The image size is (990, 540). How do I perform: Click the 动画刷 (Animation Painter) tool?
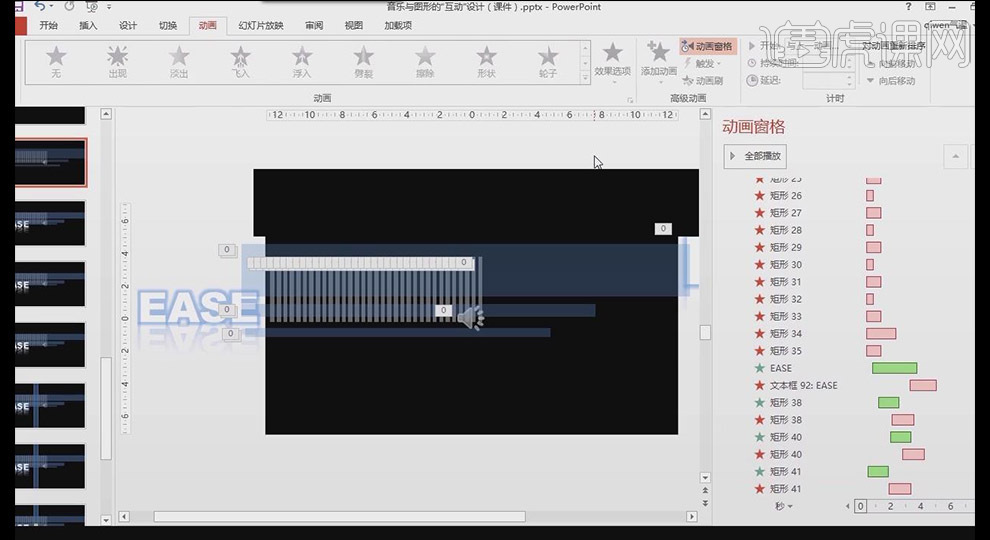click(x=702, y=81)
